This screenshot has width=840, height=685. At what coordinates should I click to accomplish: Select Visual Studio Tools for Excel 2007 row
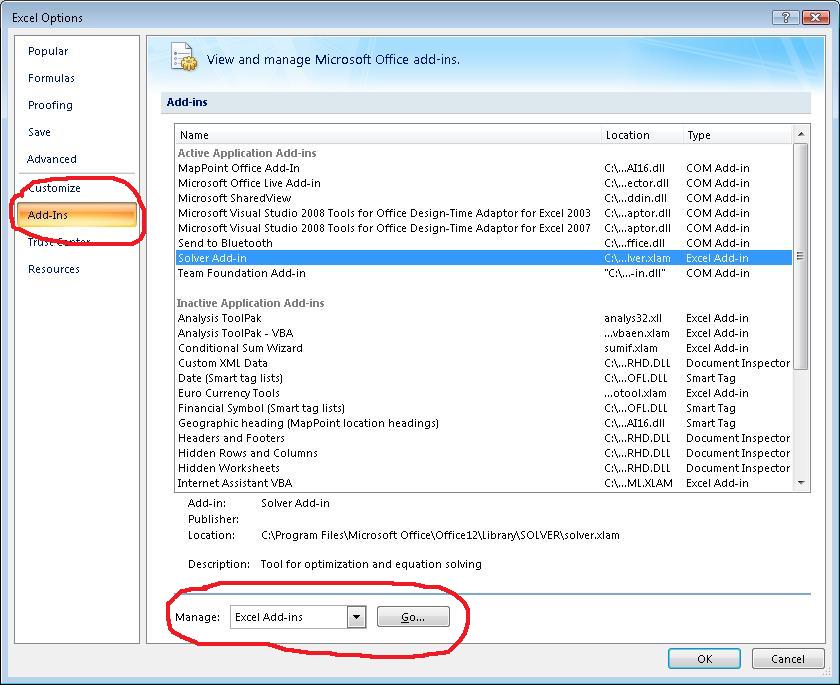click(x=484, y=228)
